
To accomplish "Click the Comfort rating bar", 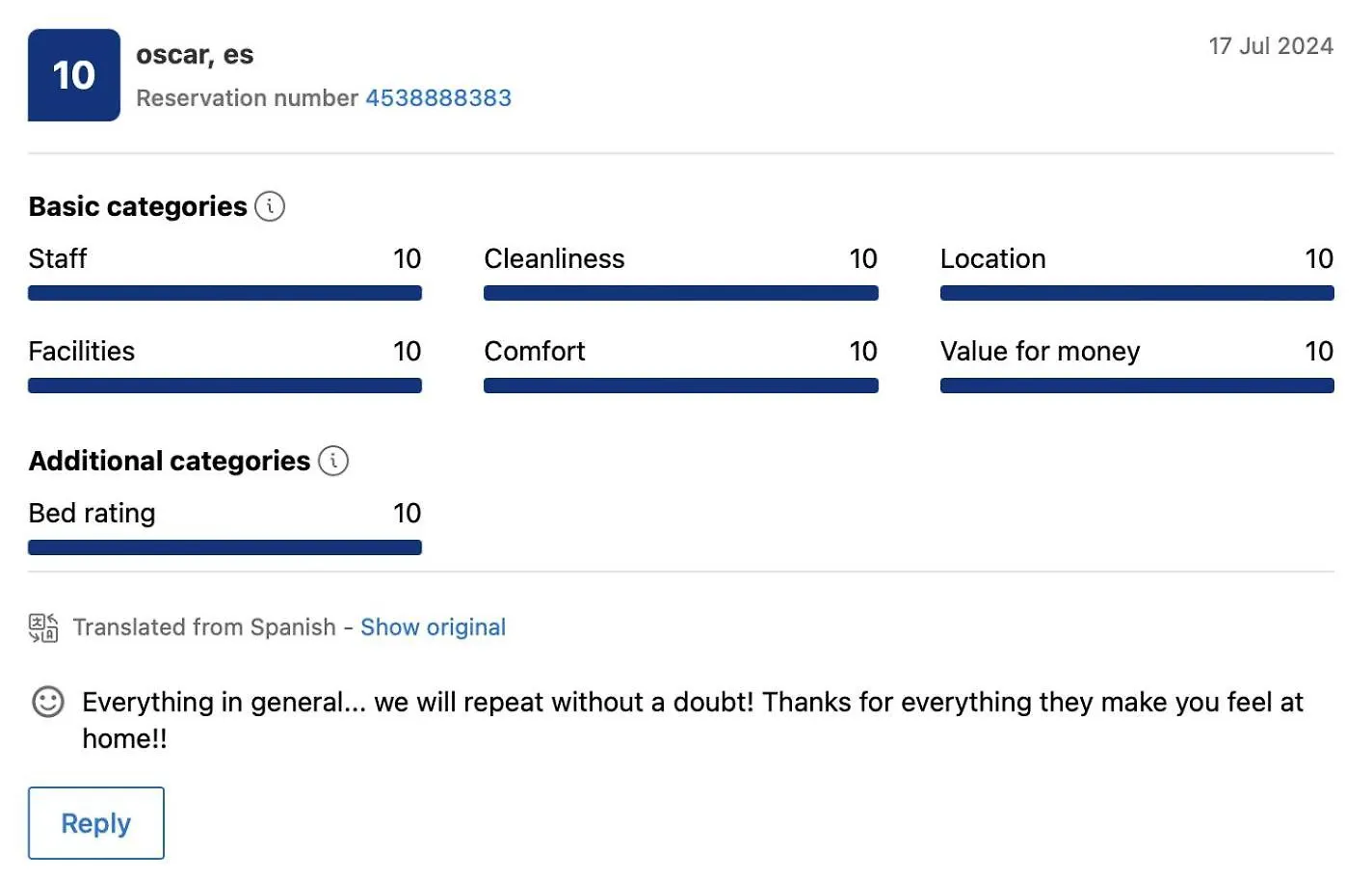I will [x=681, y=386].
